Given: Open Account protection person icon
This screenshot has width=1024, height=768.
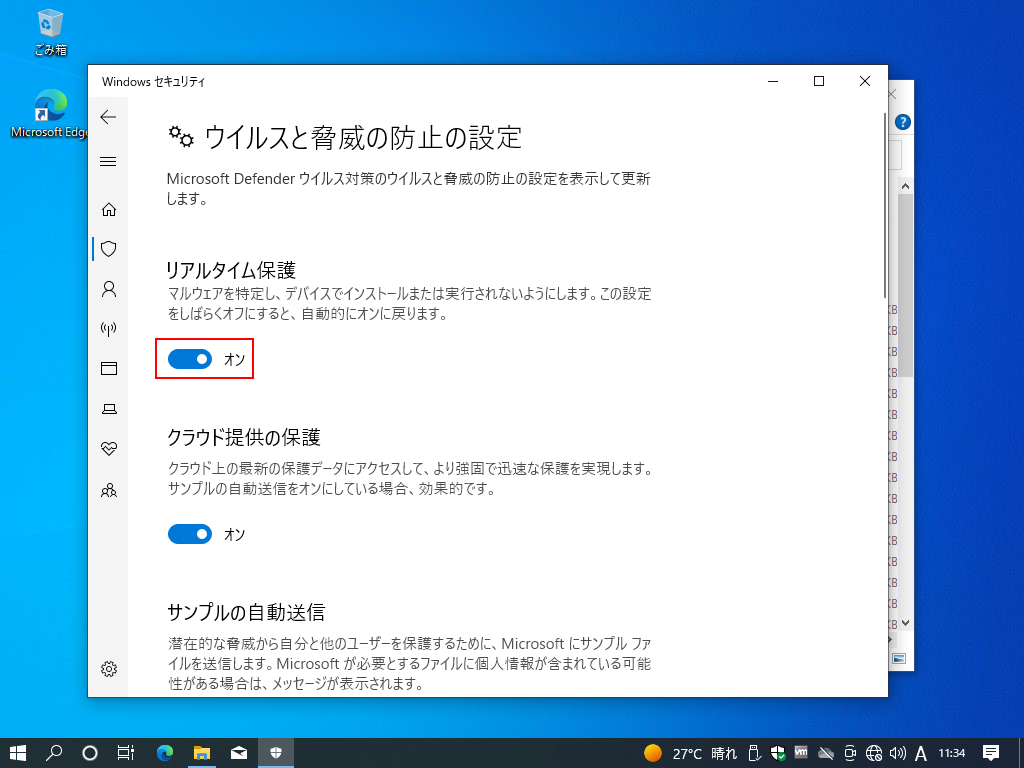Looking at the screenshot, I should pos(109,289).
